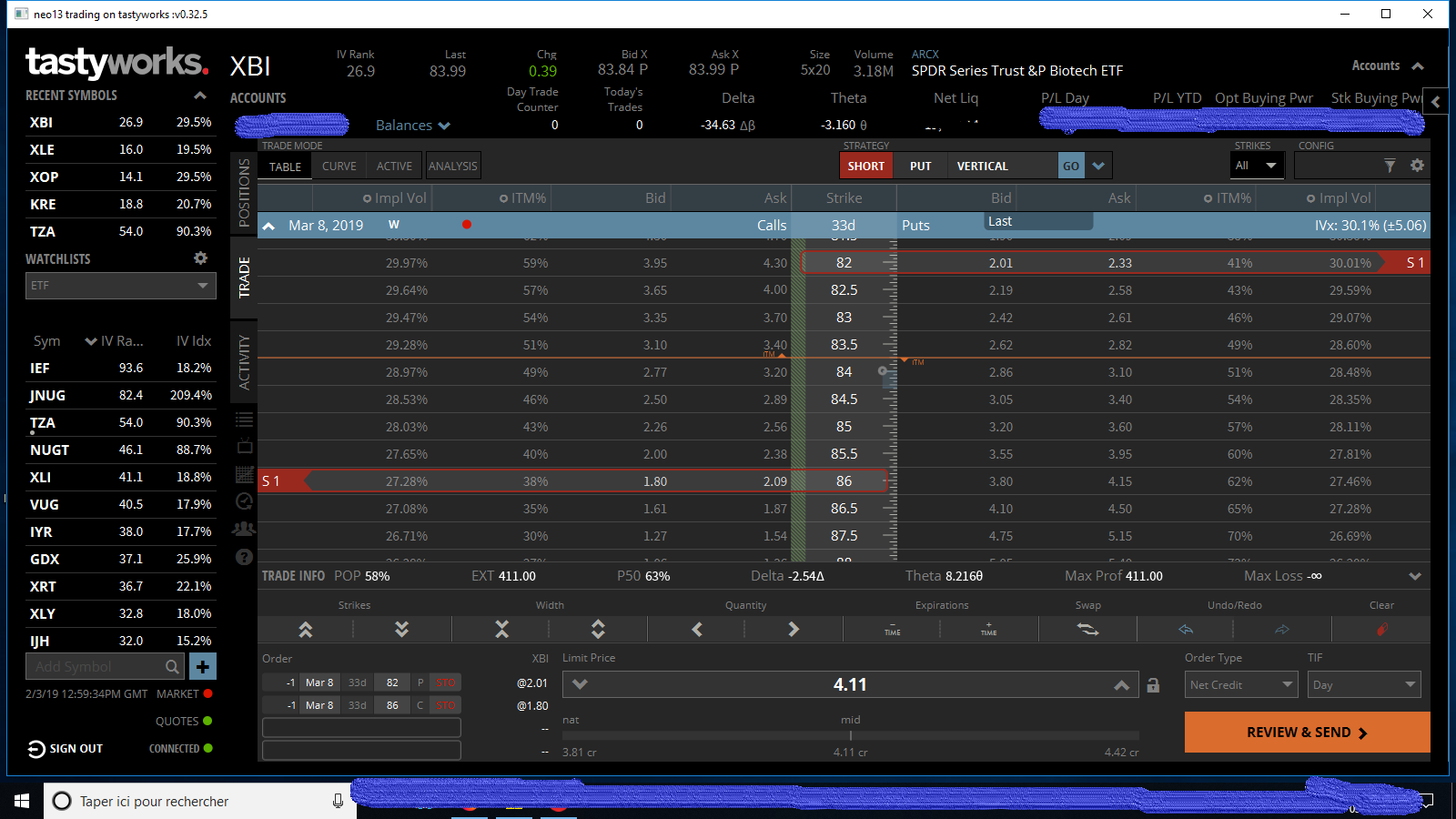Narrow the spread width icon
The image size is (1456, 819).
(x=501, y=629)
